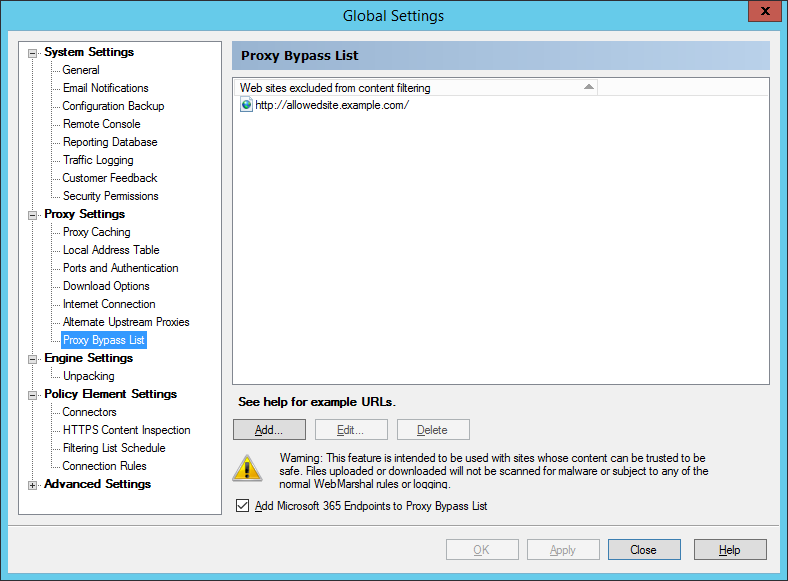
Task: Click the Add... button
Action: tap(269, 430)
